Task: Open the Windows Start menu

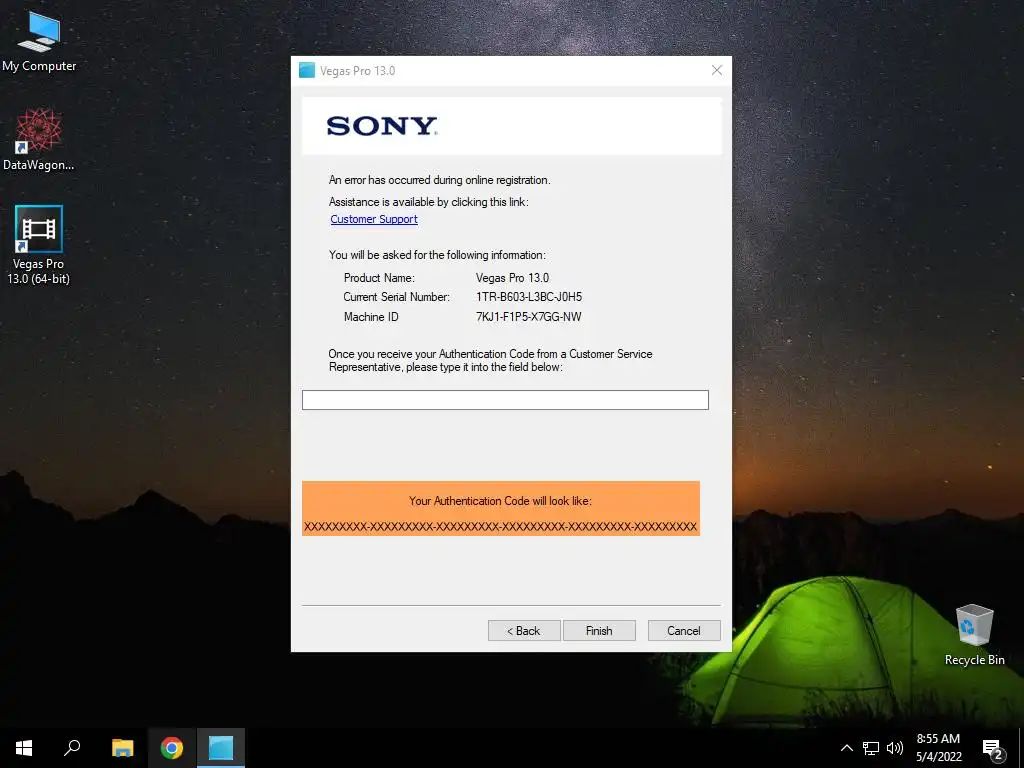Action: point(24,748)
